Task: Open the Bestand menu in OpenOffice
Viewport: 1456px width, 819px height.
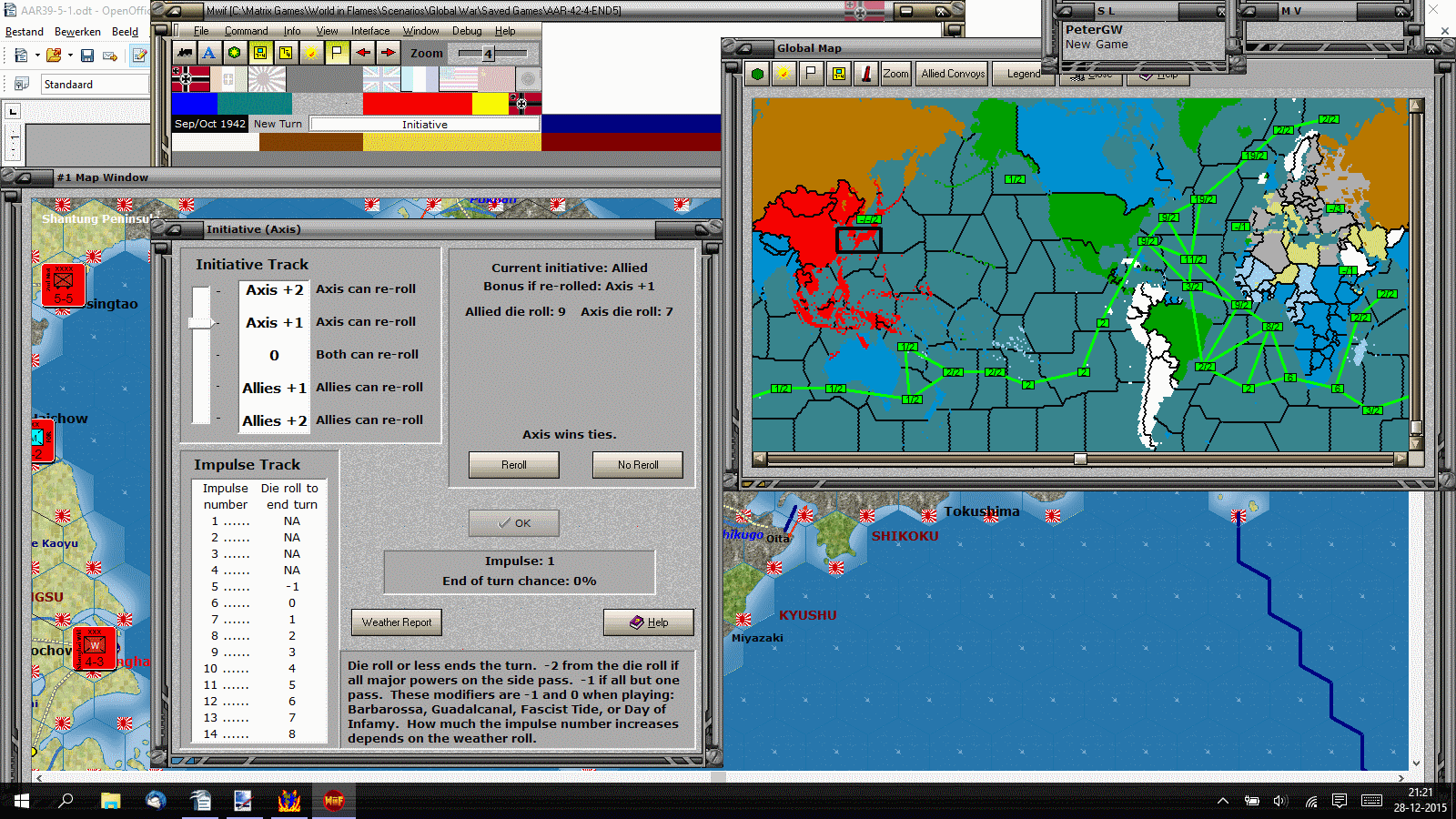Action: 25,32
